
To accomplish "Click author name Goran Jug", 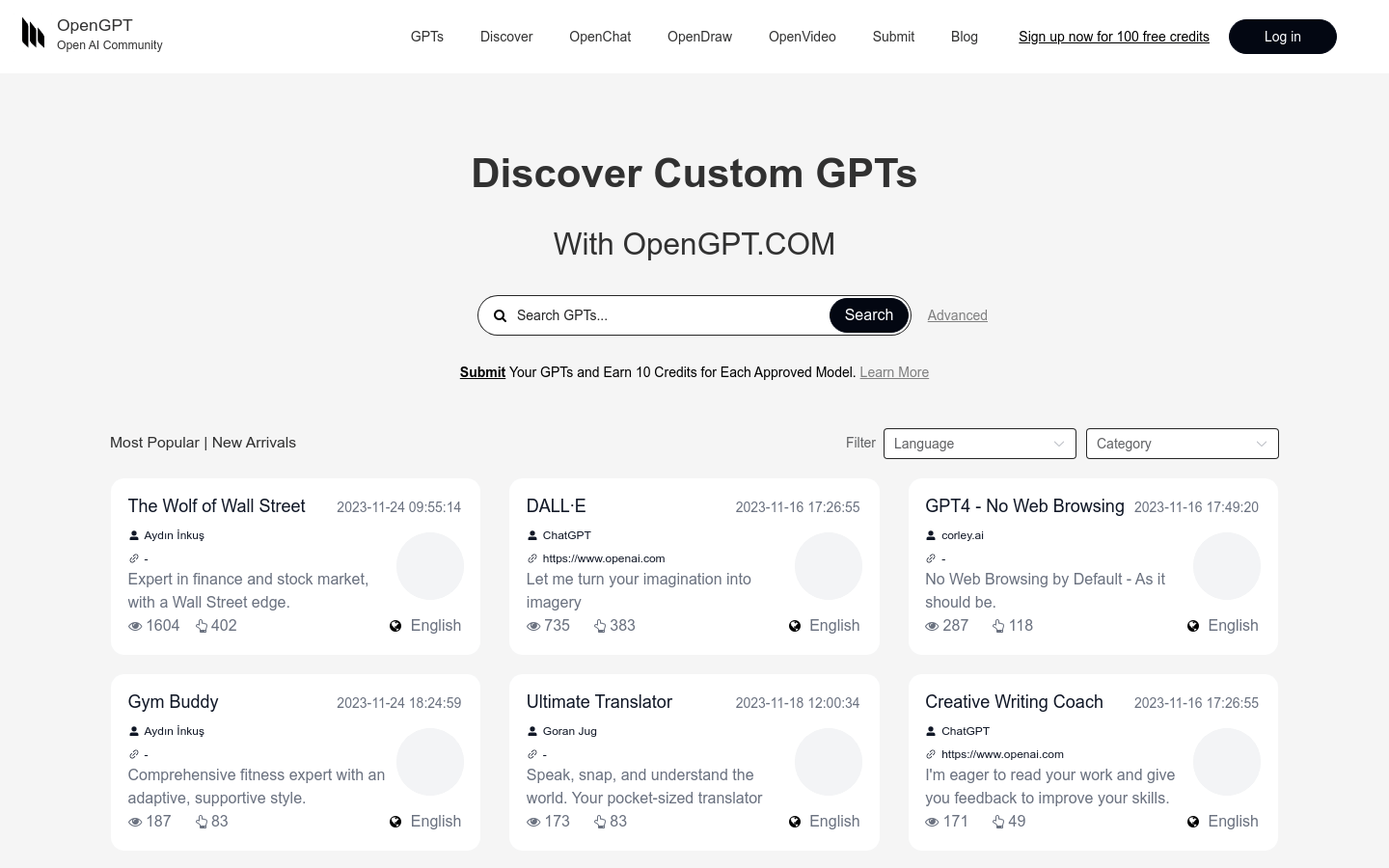I will coord(570,731).
